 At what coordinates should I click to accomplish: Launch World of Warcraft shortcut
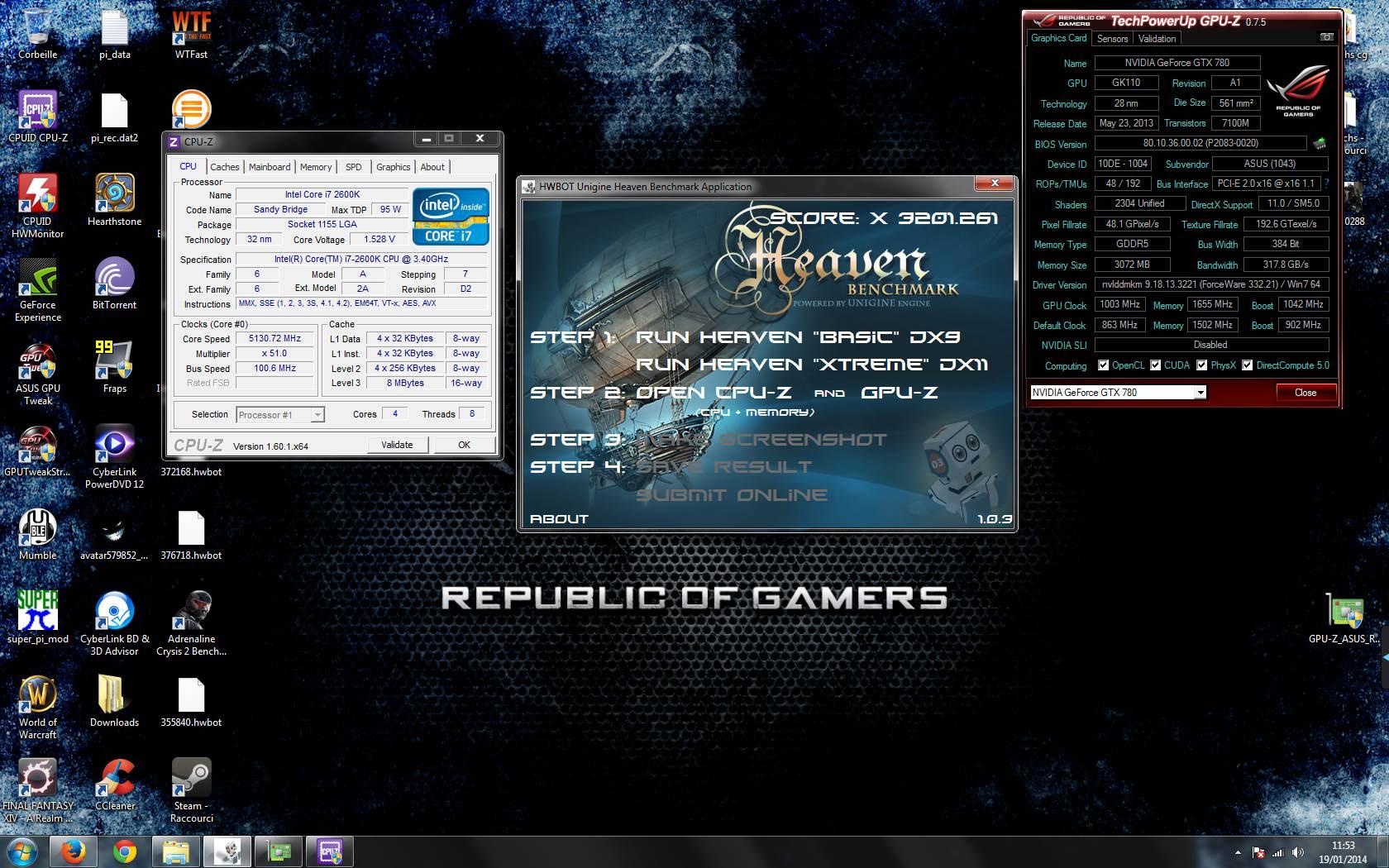(x=37, y=707)
